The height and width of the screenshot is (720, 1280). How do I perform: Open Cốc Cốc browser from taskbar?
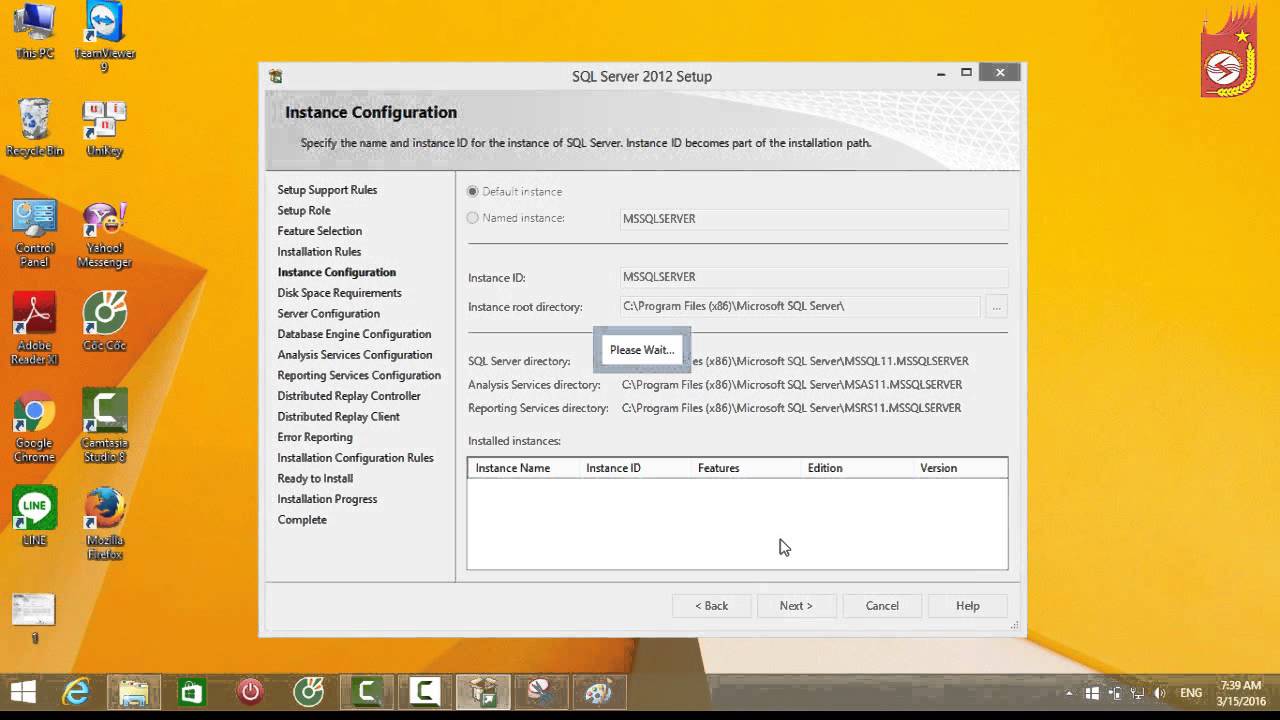308,692
